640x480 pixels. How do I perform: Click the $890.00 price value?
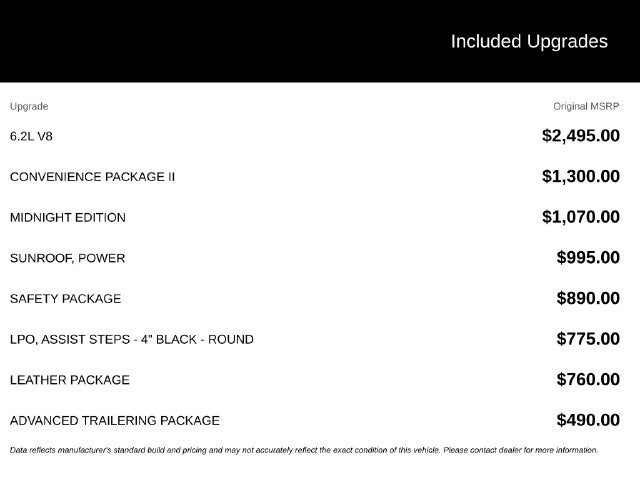coord(588,298)
